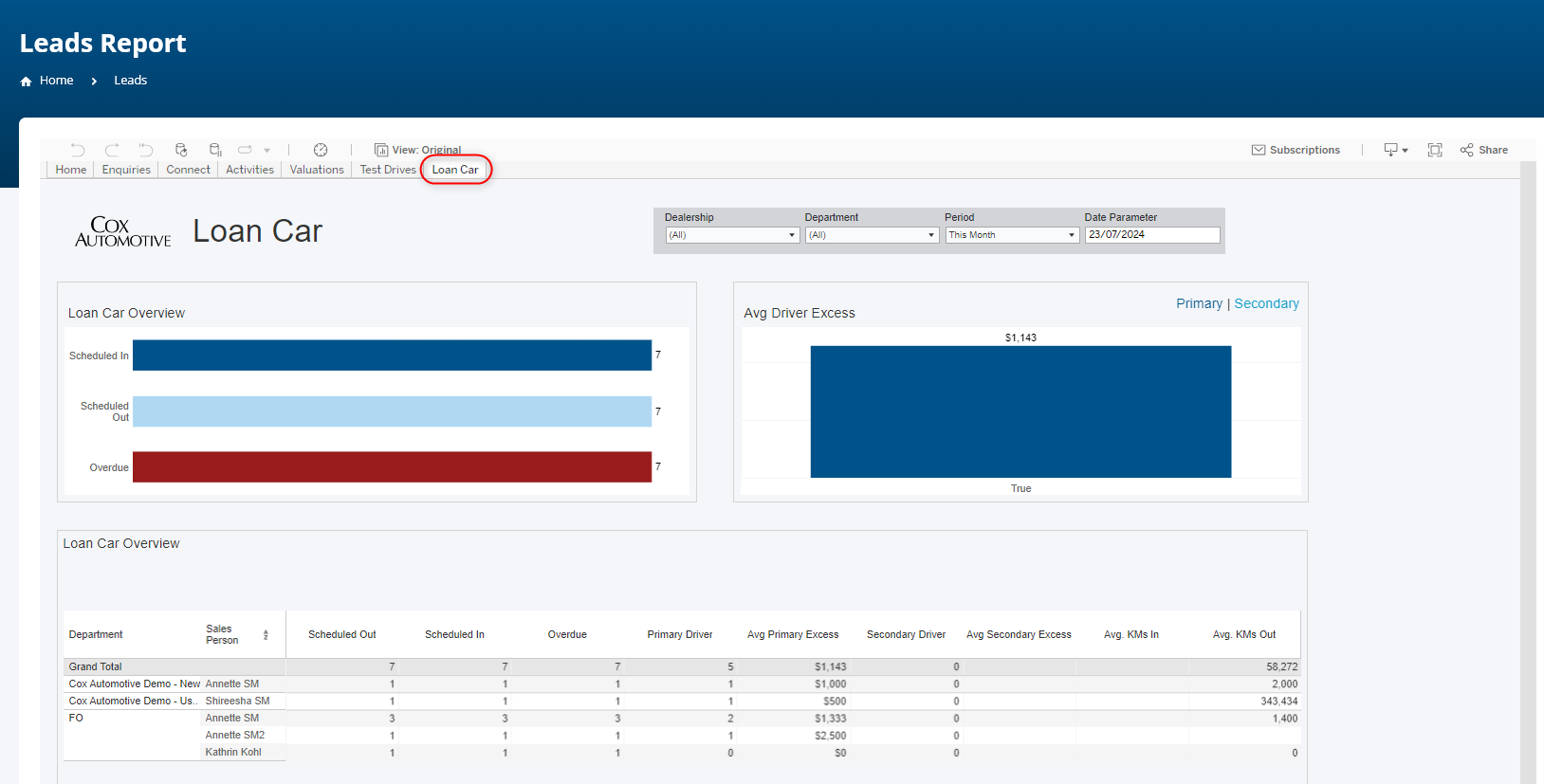Image resolution: width=1544 pixels, height=784 pixels.
Task: Select the Shireesha SM sales person
Action: tap(237, 702)
